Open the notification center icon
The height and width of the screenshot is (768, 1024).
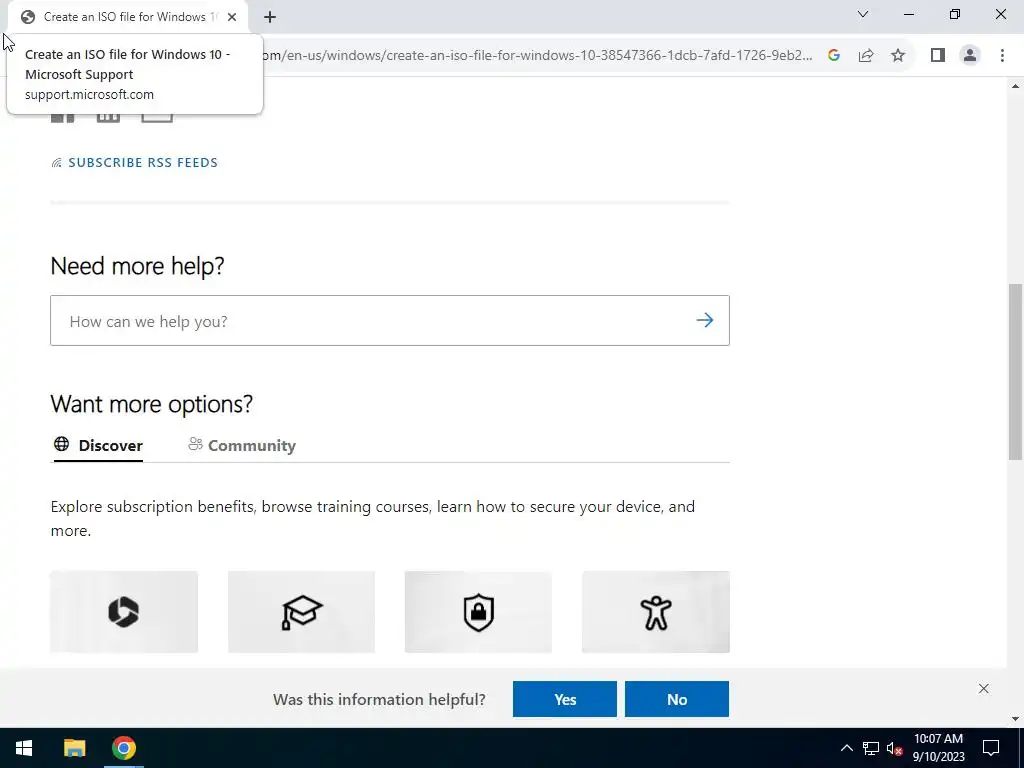coord(991,748)
